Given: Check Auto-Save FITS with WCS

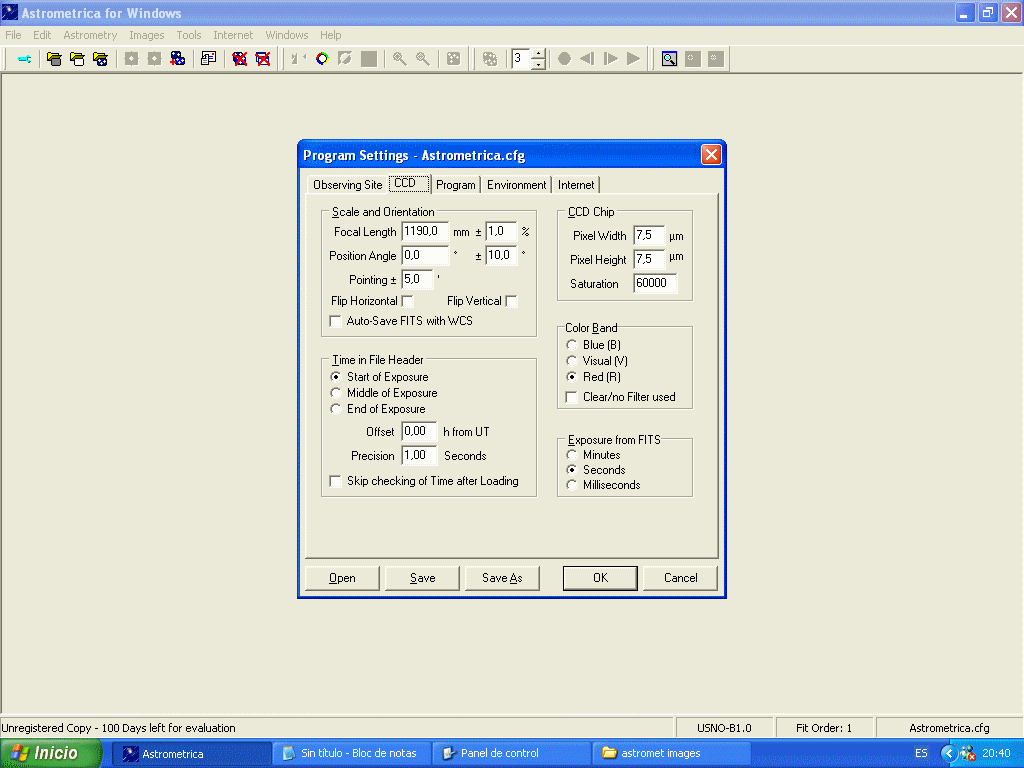Looking at the screenshot, I should coord(336,321).
